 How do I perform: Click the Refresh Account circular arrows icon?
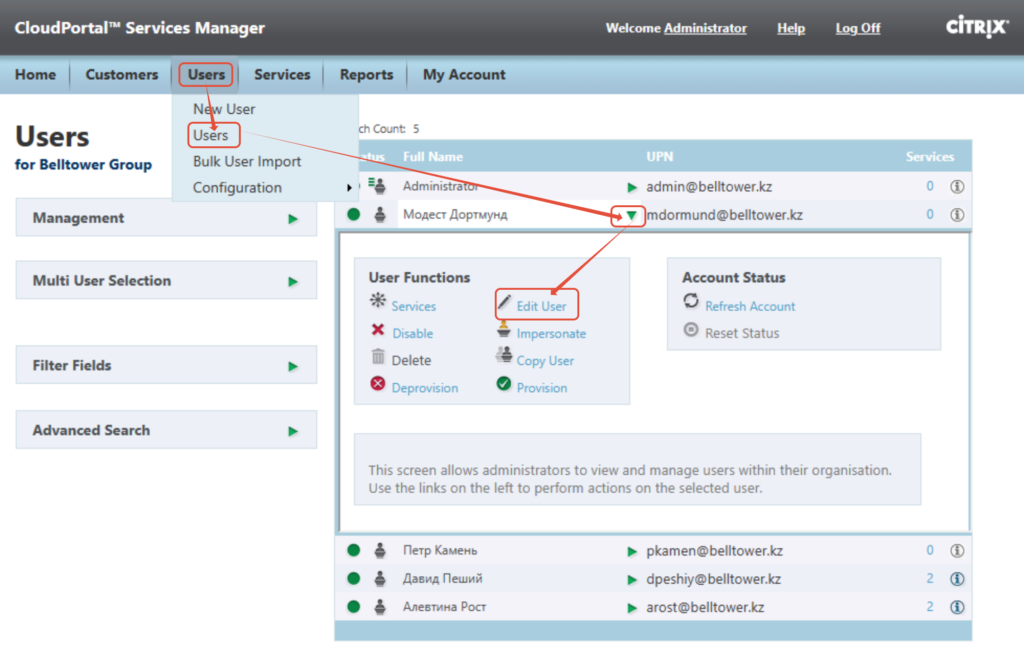[691, 301]
